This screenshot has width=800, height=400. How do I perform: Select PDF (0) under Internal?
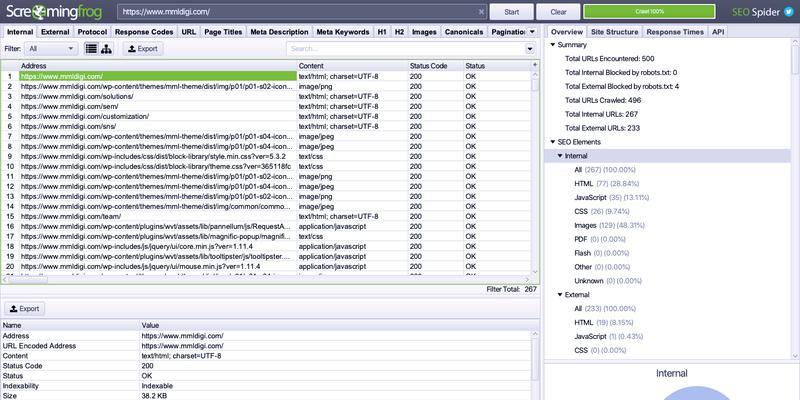(x=601, y=239)
